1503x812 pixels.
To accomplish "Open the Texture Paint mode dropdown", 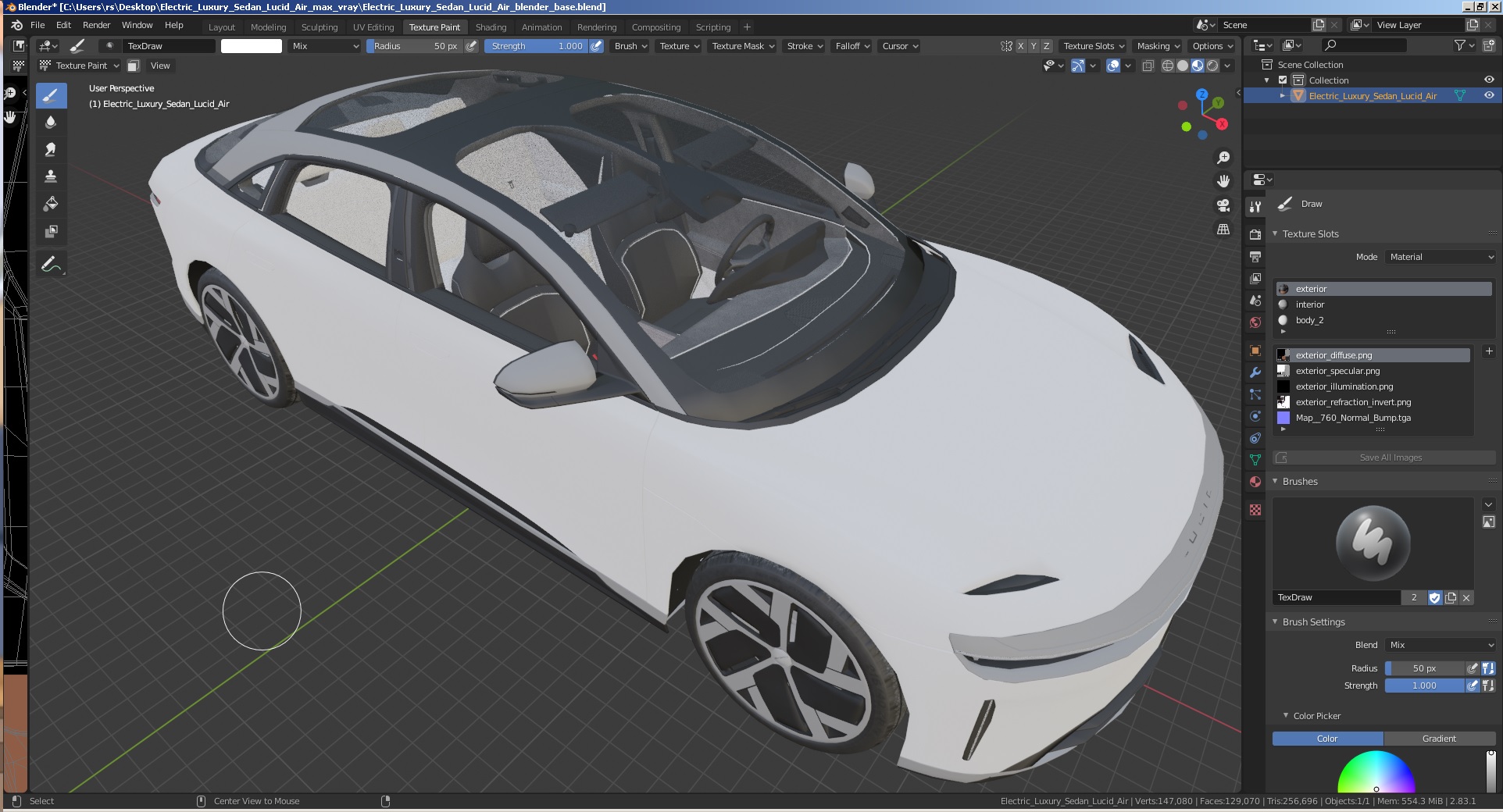I will [80, 66].
